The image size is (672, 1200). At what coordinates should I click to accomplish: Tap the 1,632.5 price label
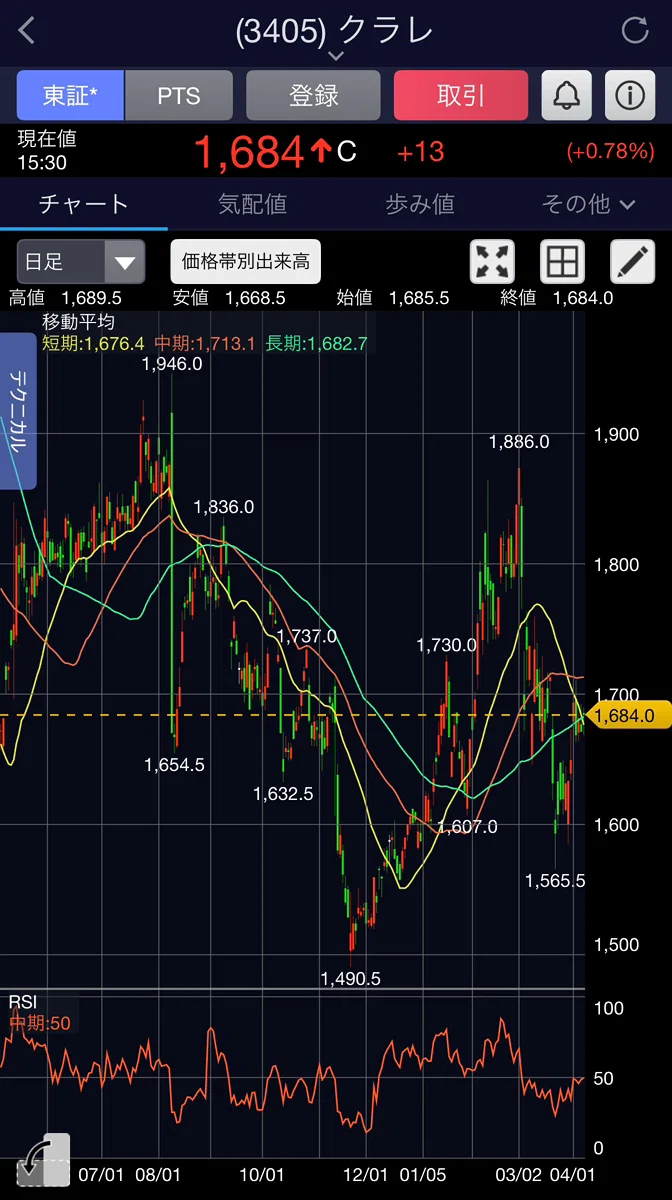[x=283, y=794]
